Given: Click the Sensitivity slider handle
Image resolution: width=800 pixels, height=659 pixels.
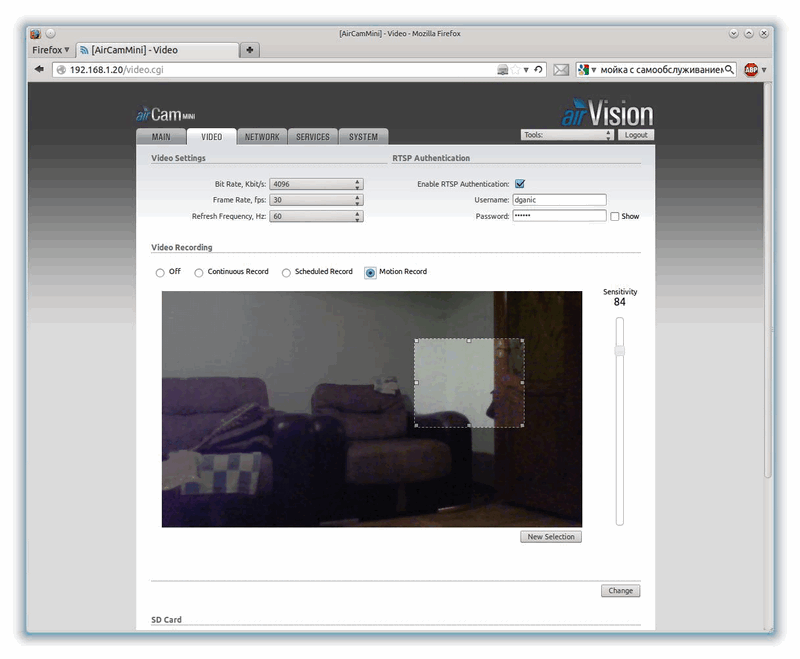Looking at the screenshot, I should point(619,351).
